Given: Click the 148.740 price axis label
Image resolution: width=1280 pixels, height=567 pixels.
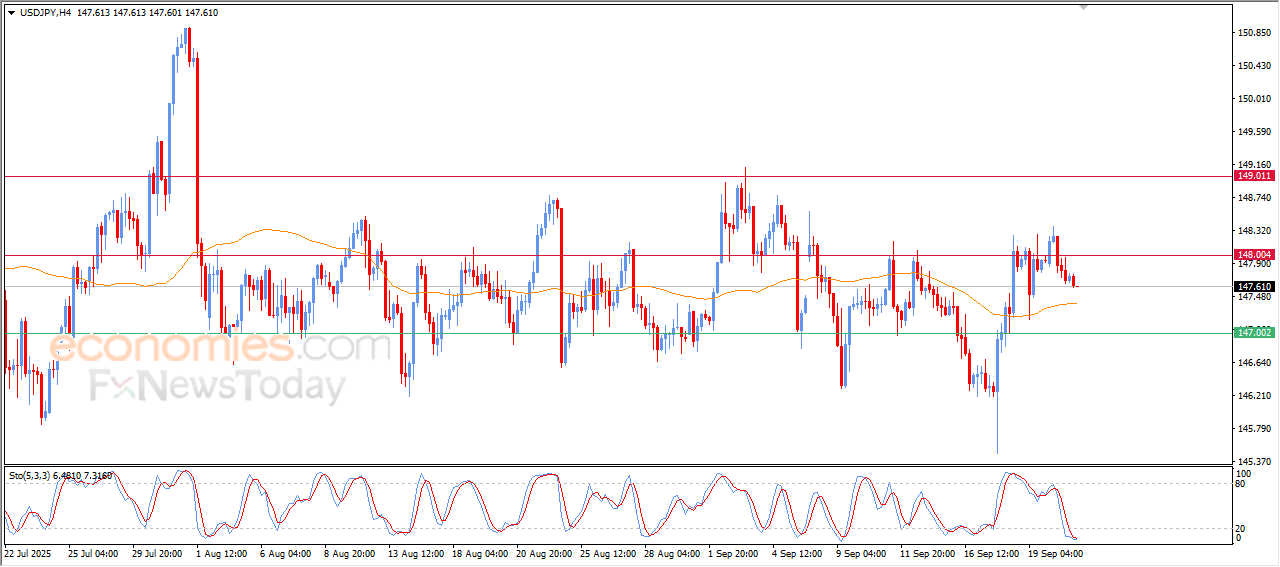Looking at the screenshot, I should [x=1254, y=198].
